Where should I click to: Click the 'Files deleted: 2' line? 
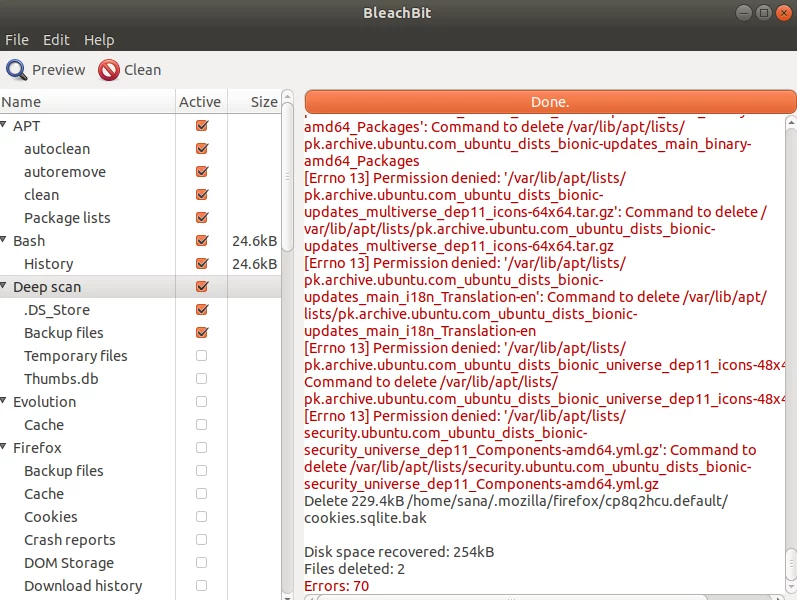tap(354, 568)
